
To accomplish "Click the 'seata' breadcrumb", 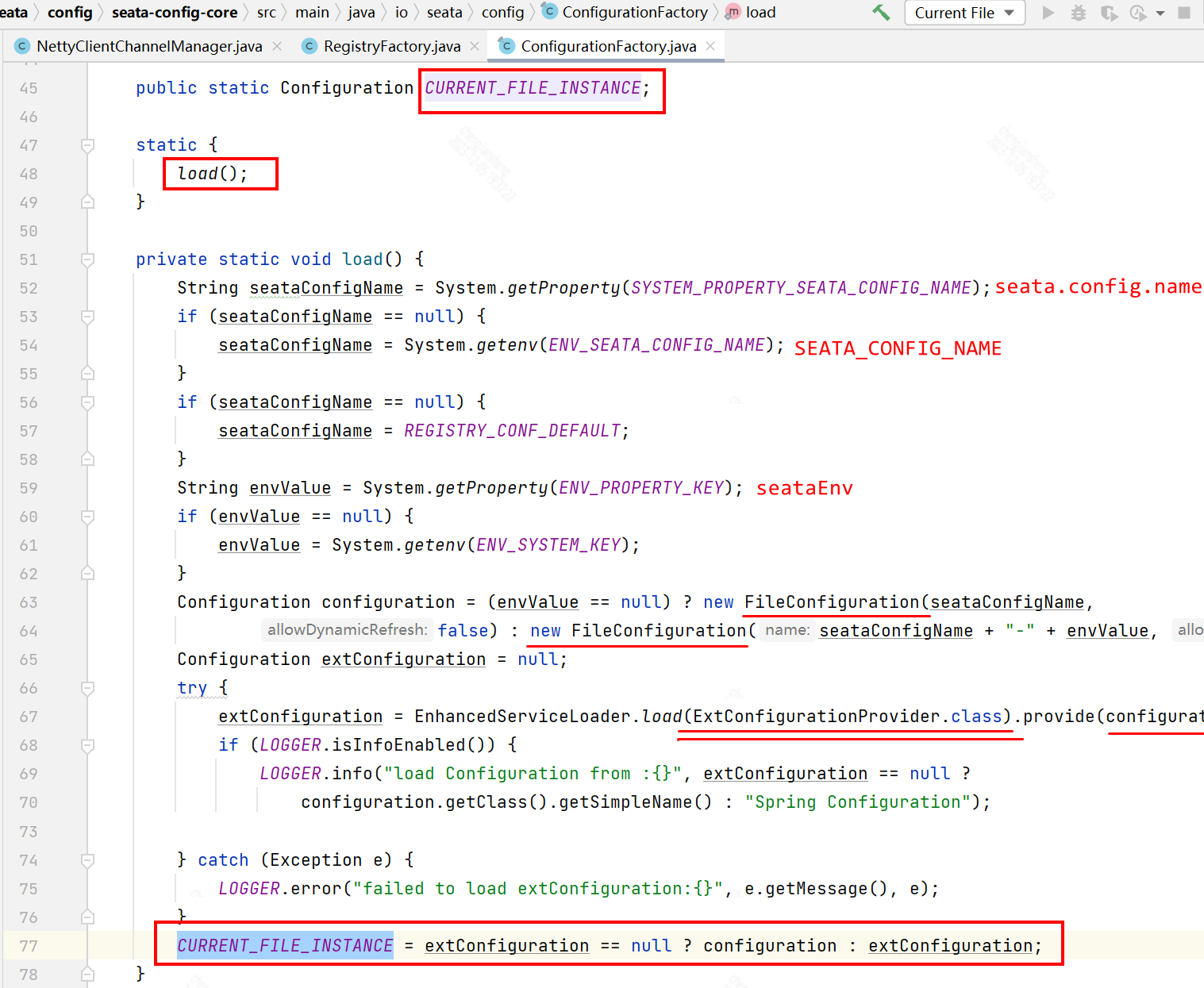I will [444, 12].
